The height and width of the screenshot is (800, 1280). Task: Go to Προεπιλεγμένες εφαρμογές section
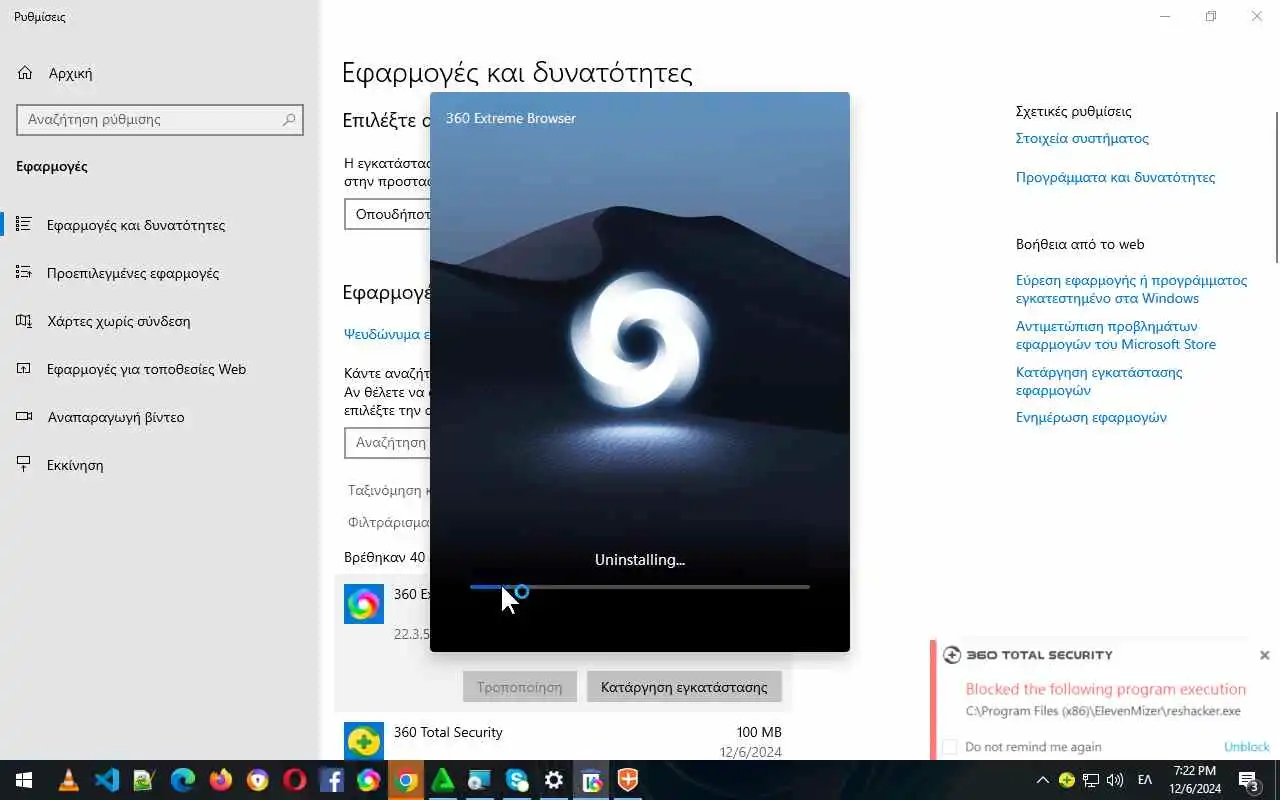(160, 273)
